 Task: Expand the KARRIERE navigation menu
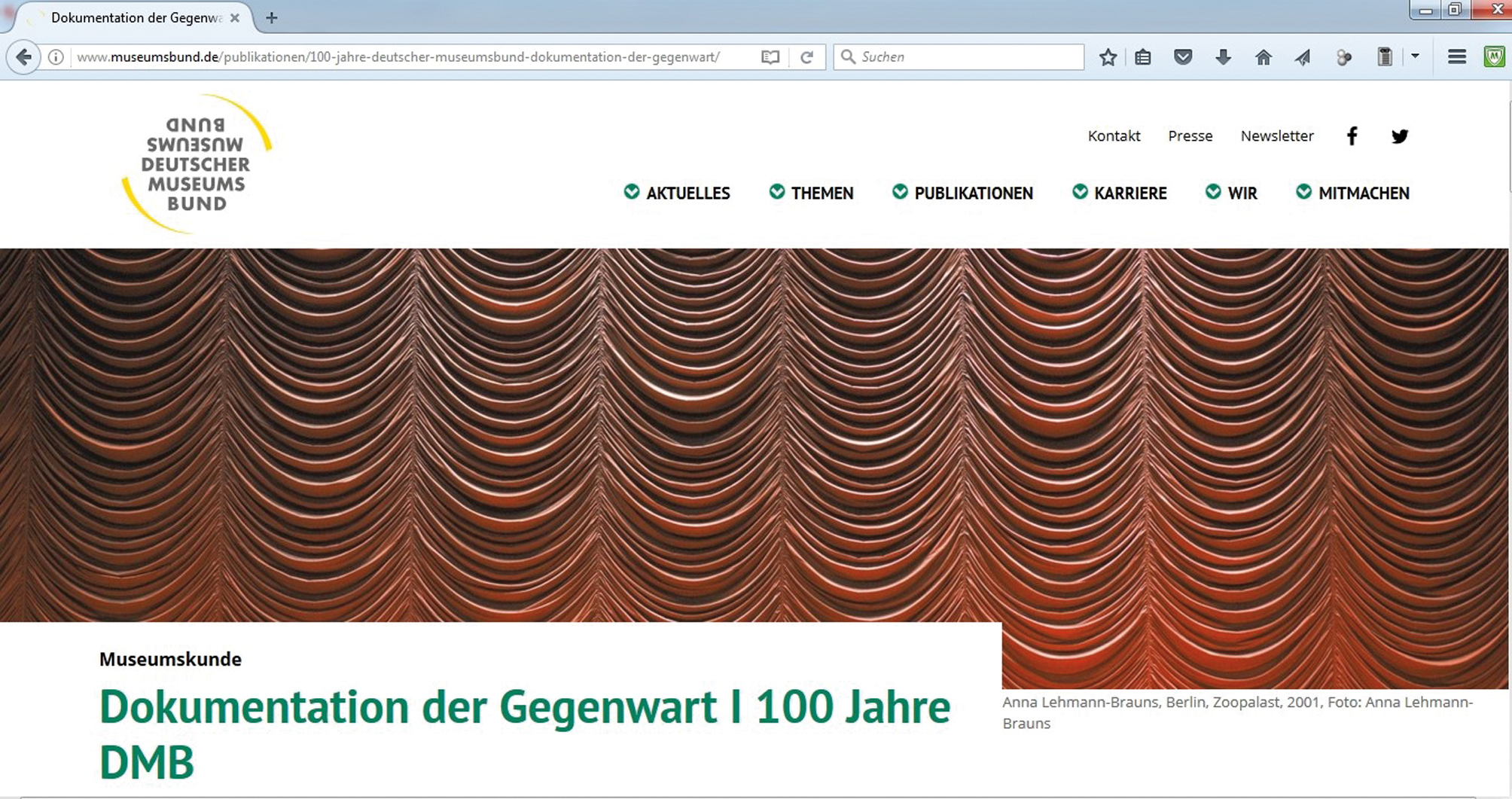1120,193
